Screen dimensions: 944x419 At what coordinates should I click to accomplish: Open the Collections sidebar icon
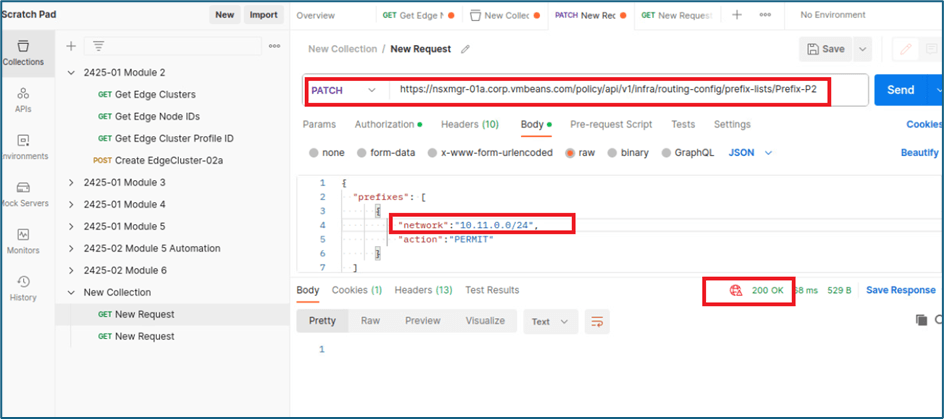(x=22, y=52)
